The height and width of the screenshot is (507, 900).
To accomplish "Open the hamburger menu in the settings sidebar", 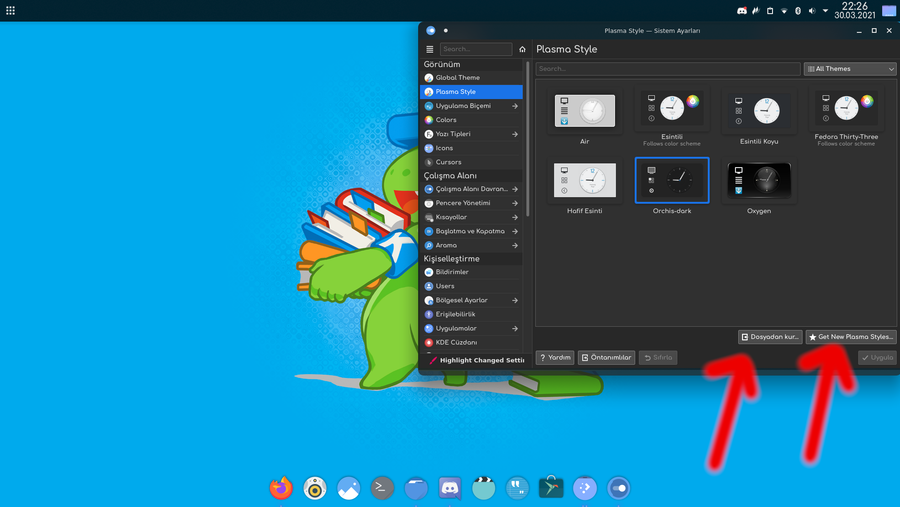I will [430, 49].
